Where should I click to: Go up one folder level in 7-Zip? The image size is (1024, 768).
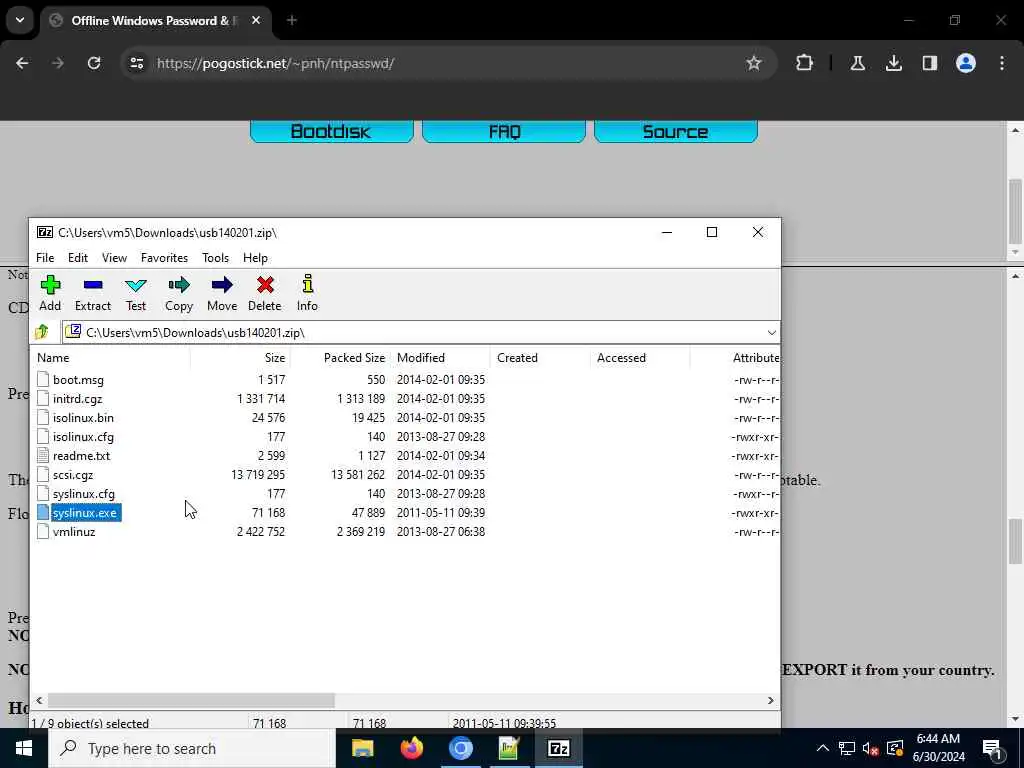(42, 332)
